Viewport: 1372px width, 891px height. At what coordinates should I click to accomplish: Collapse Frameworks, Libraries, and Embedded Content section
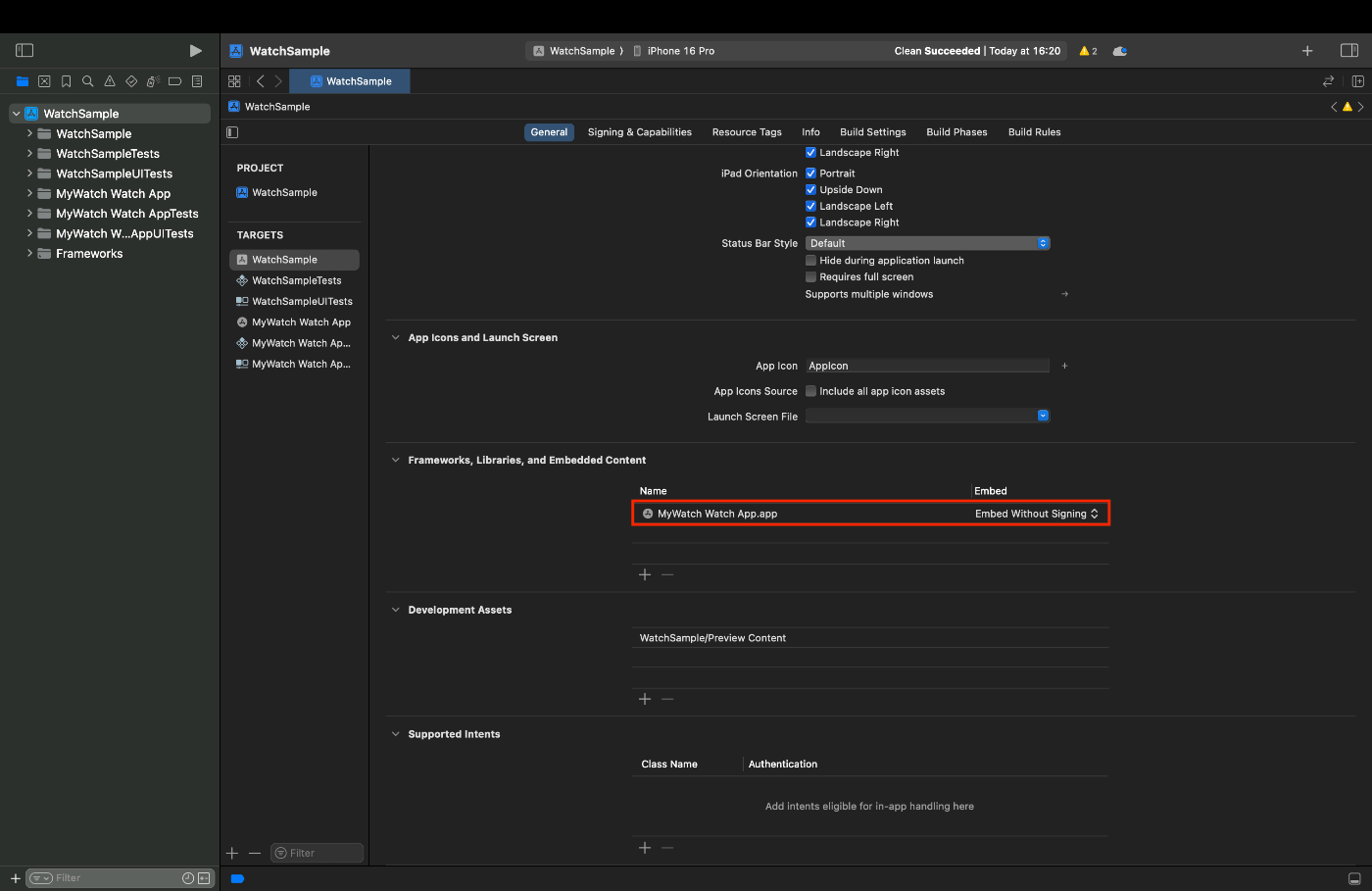point(396,461)
